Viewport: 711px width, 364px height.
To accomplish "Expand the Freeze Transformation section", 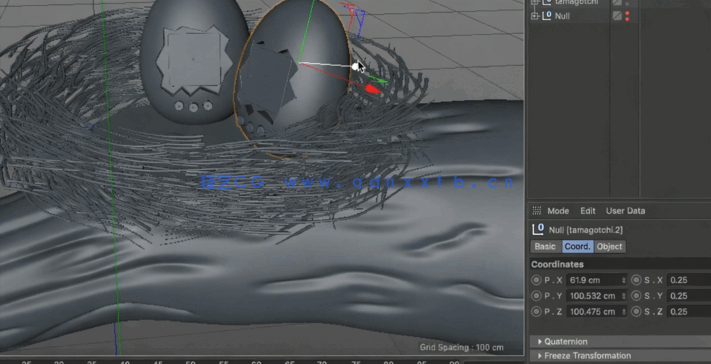I will click(x=620, y=356).
